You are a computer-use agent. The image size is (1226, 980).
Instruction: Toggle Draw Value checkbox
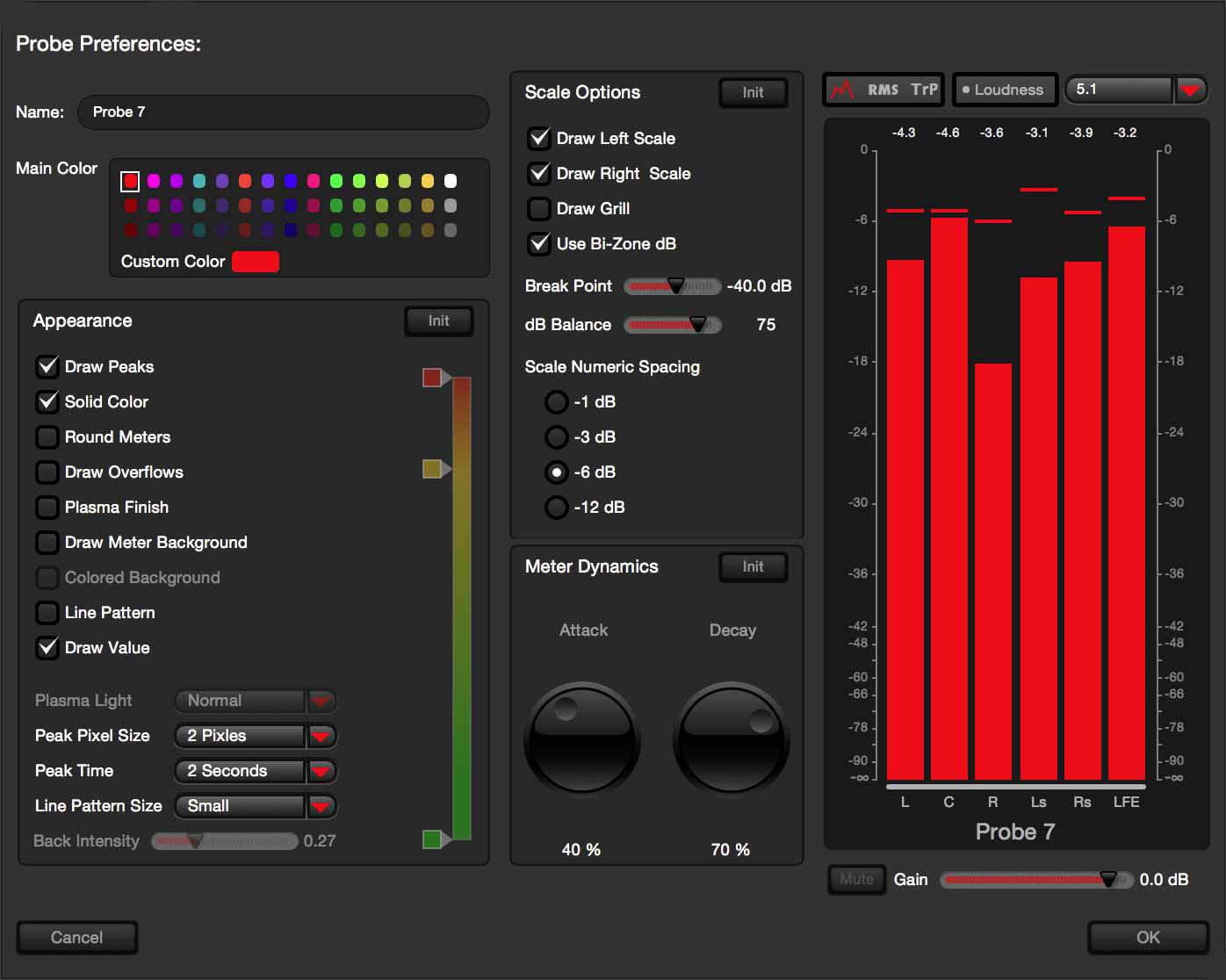tap(47, 647)
